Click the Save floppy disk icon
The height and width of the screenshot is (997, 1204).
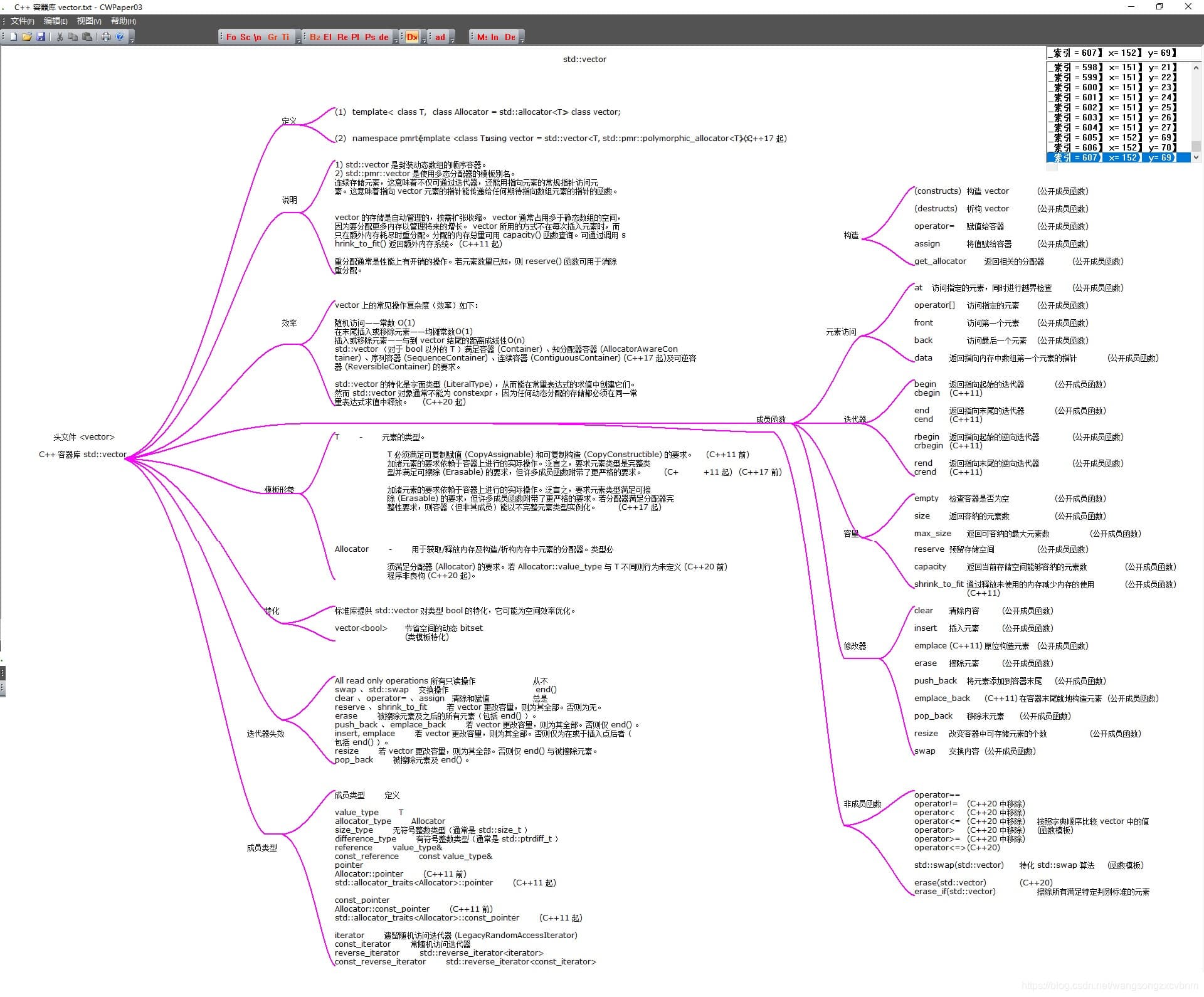pyautogui.click(x=41, y=37)
